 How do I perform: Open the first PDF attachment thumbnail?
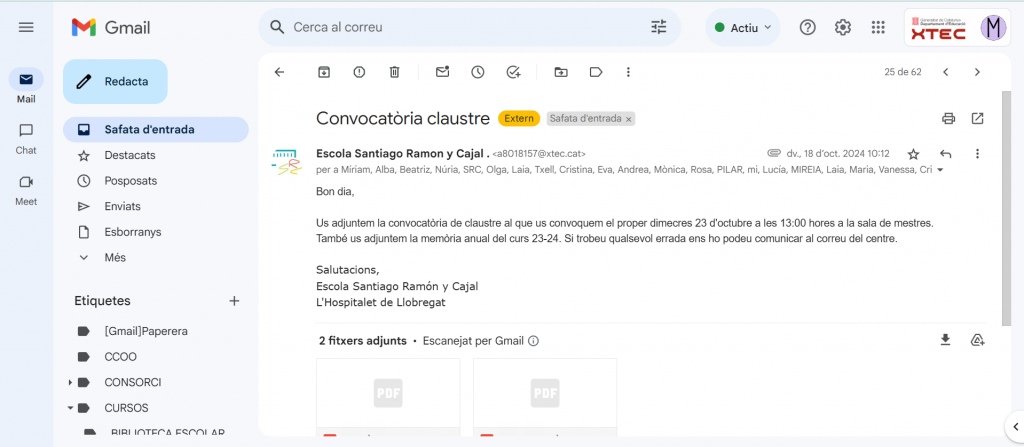[388, 395]
